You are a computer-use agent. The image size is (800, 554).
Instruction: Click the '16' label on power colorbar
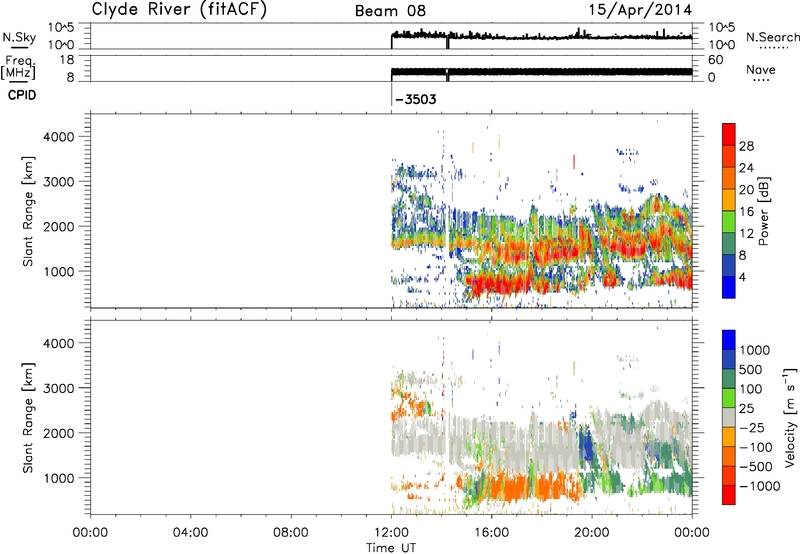click(746, 212)
